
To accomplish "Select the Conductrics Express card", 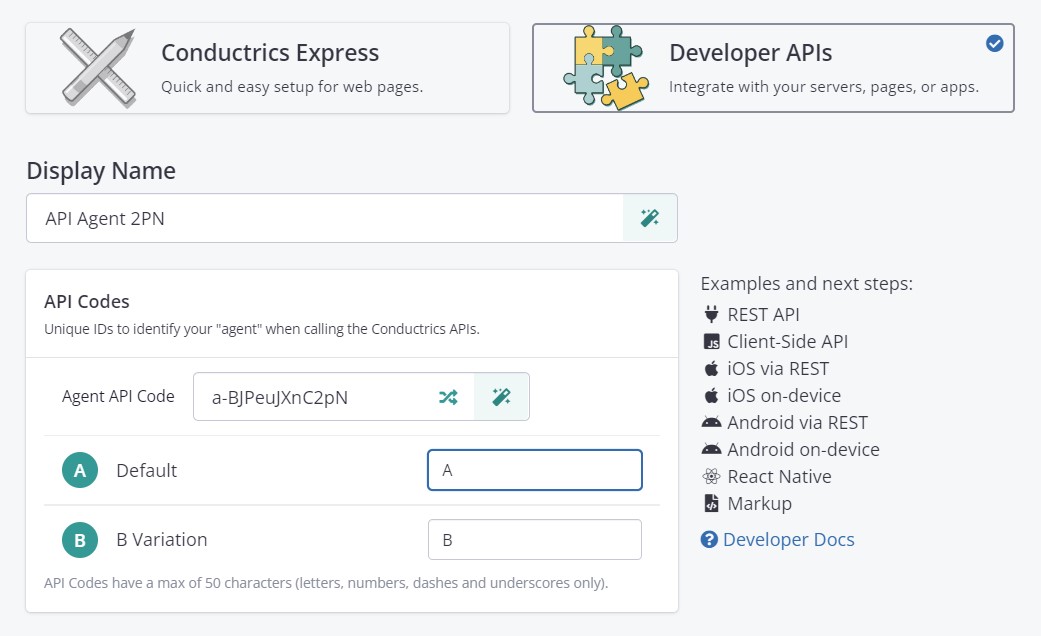I will pos(268,68).
